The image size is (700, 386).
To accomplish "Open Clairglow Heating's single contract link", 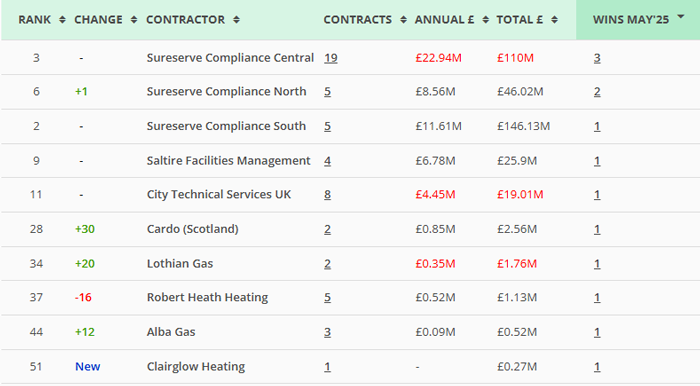I will tap(328, 367).
